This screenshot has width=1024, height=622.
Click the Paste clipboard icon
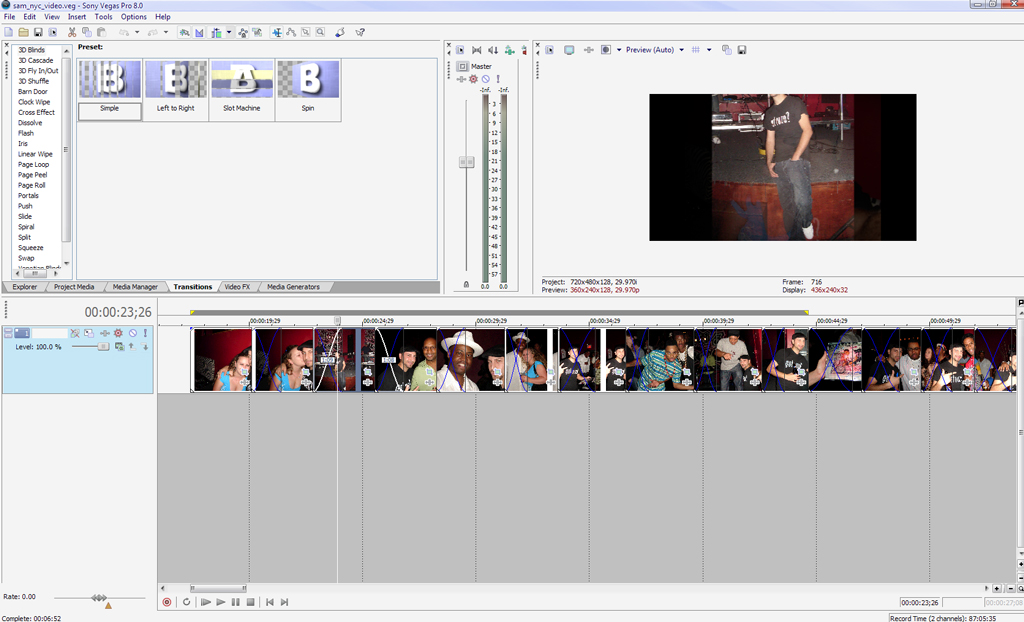point(101,32)
